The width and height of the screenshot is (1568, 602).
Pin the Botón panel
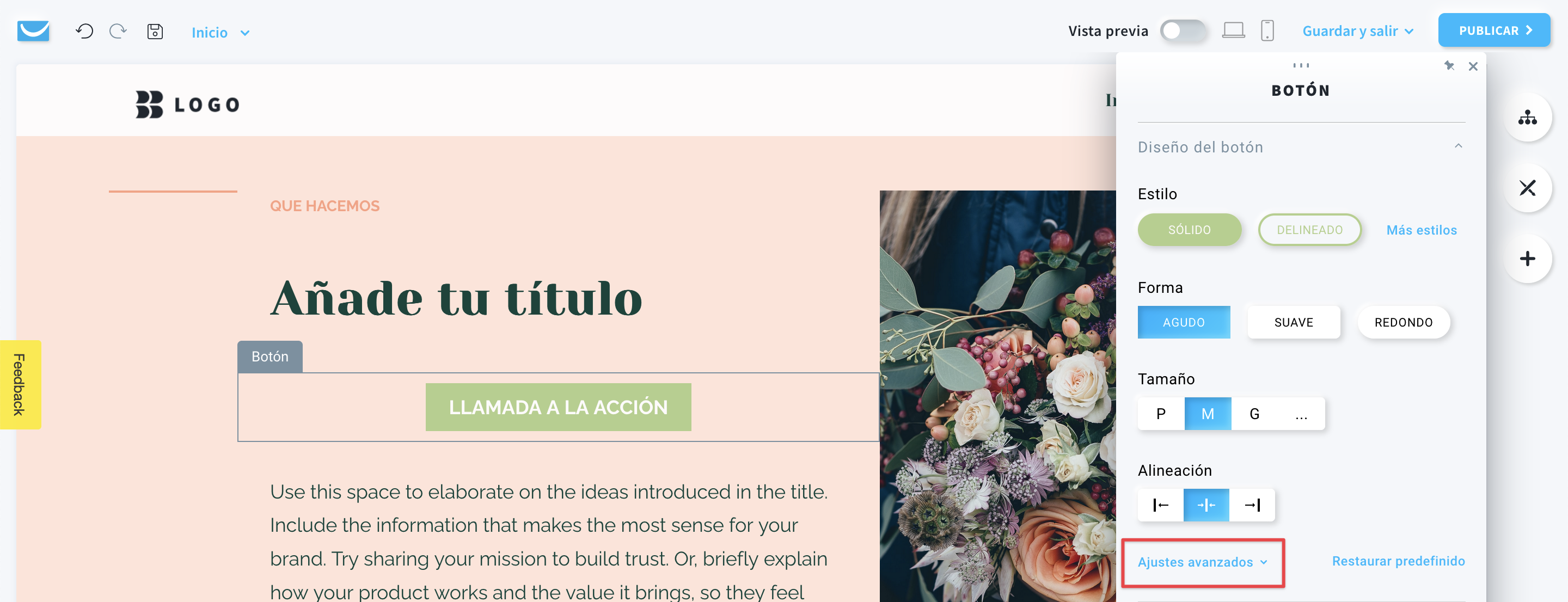click(x=1449, y=66)
